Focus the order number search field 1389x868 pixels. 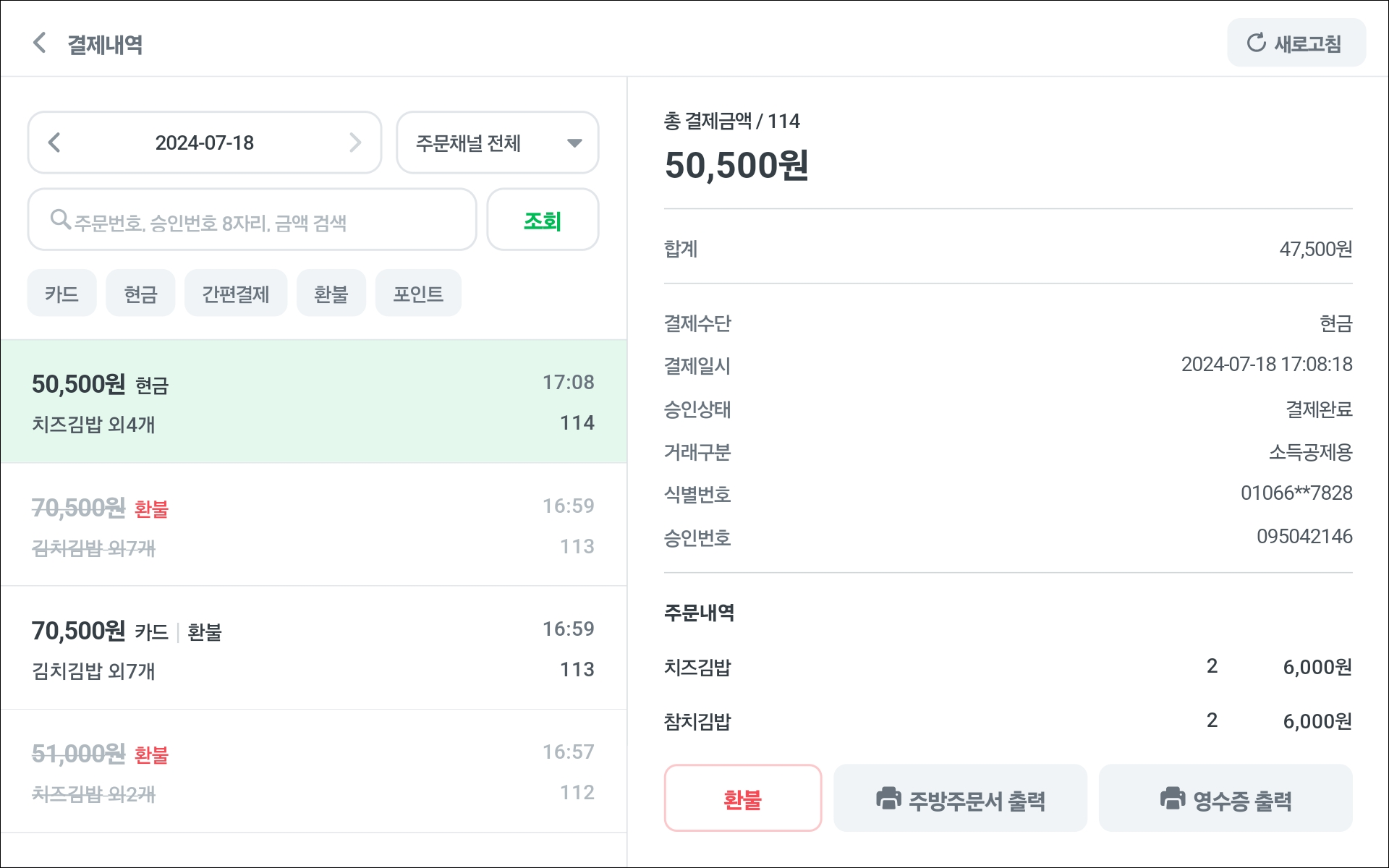coord(252,220)
